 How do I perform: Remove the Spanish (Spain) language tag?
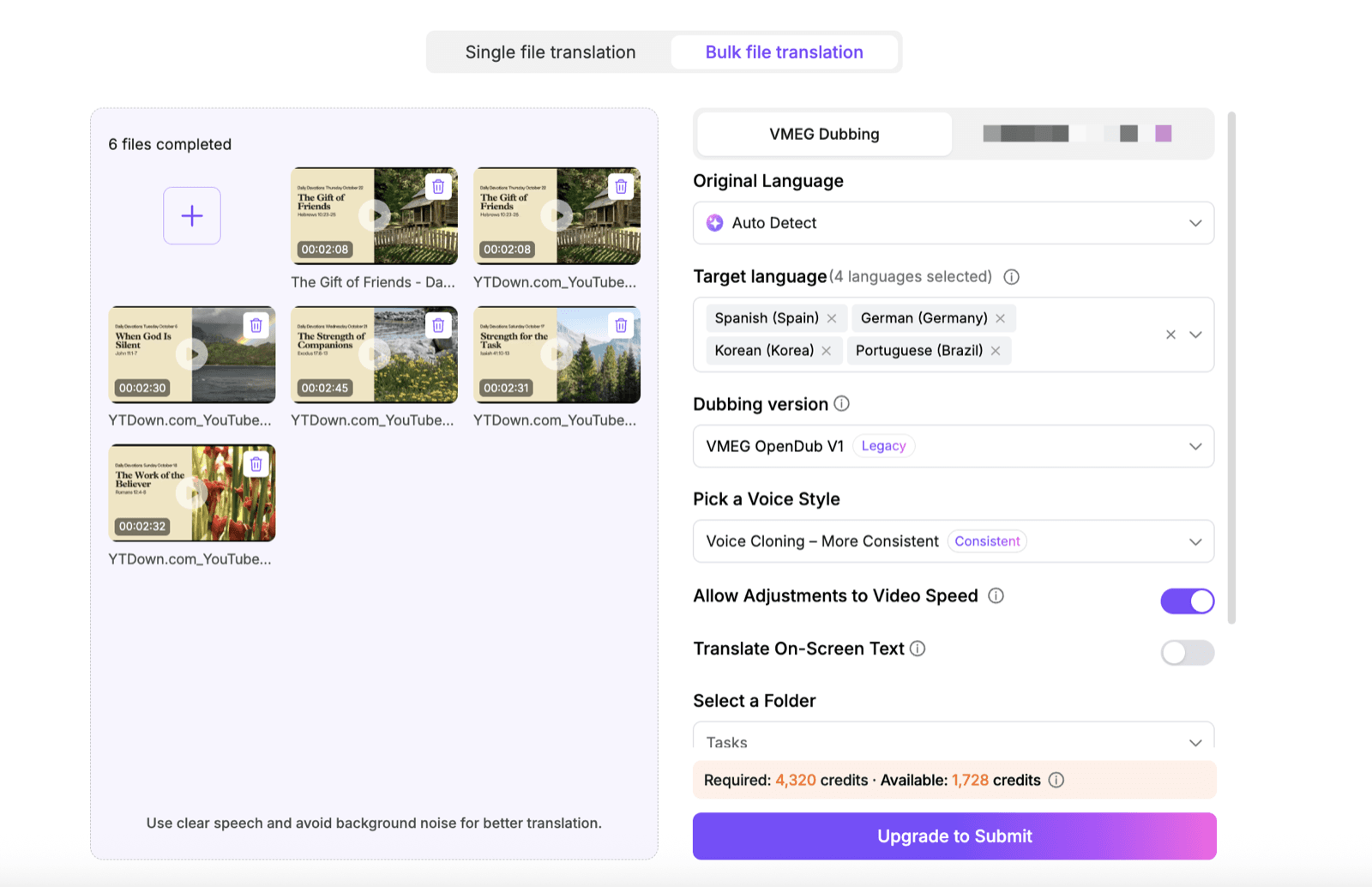click(832, 318)
